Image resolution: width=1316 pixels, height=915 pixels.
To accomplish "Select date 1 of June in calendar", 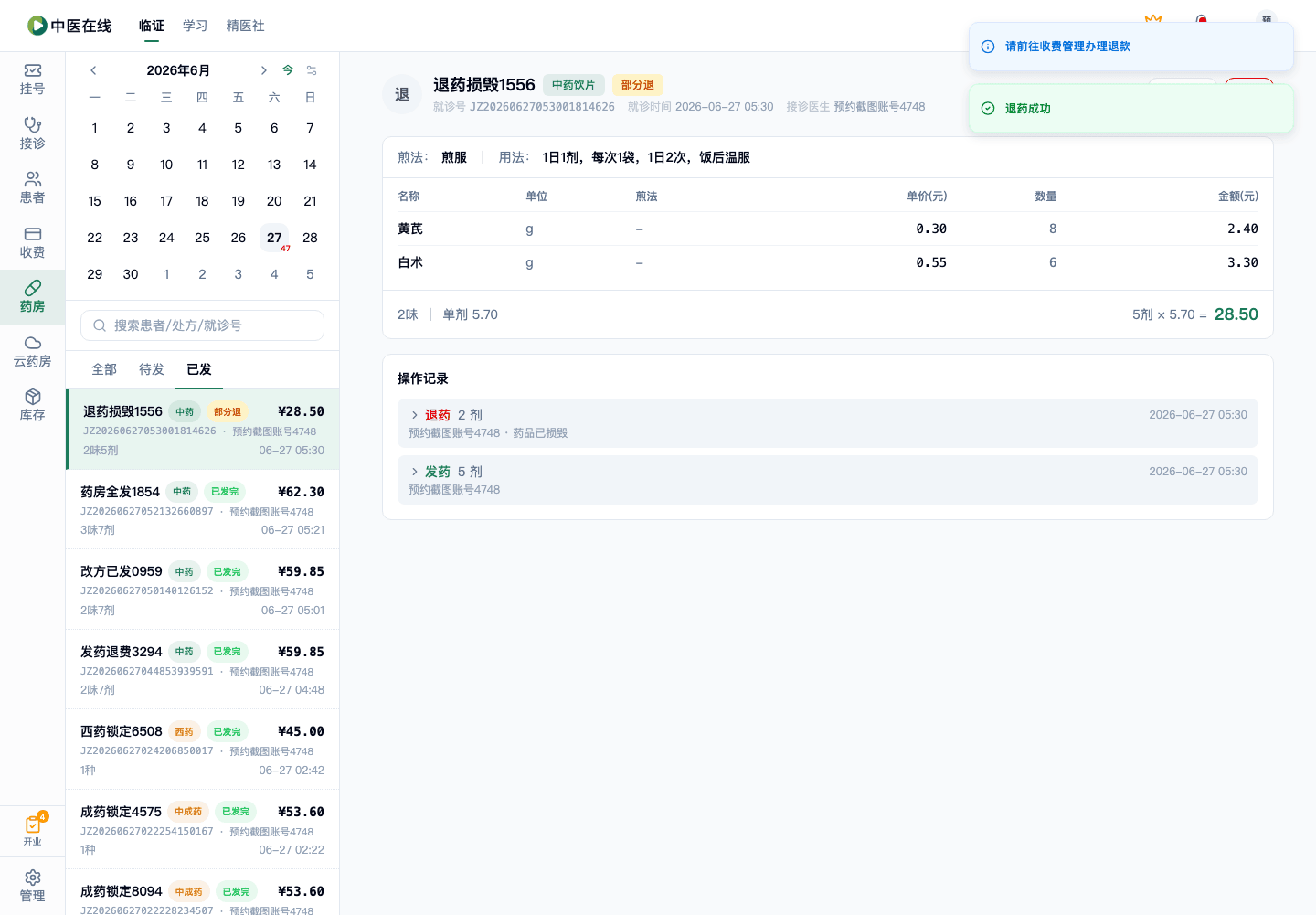I will [x=95, y=128].
